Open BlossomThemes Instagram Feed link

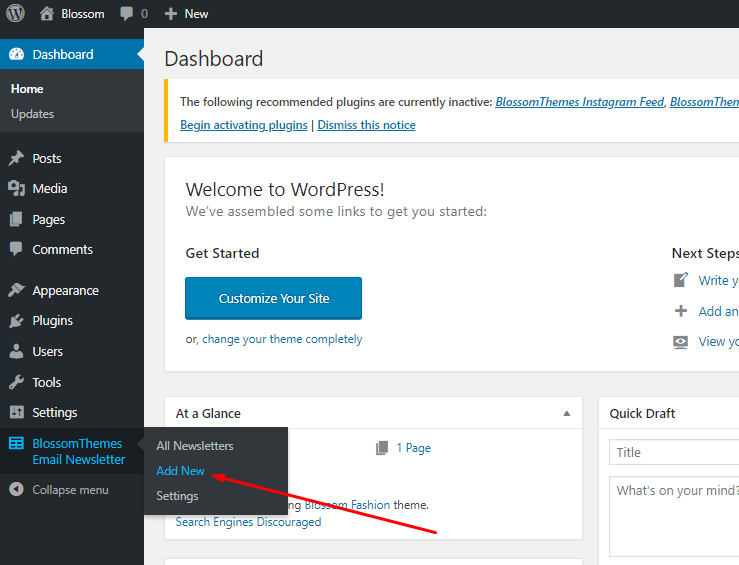pyautogui.click(x=579, y=102)
